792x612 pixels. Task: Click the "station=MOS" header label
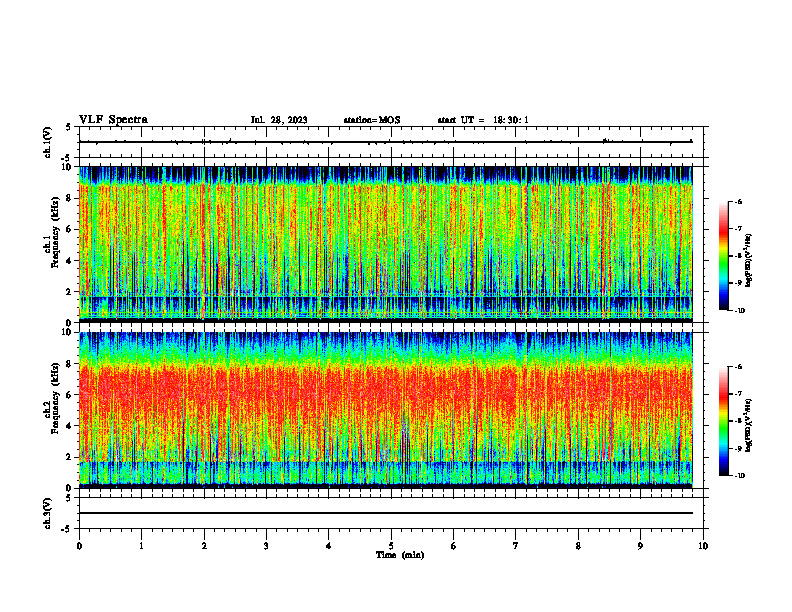point(372,120)
